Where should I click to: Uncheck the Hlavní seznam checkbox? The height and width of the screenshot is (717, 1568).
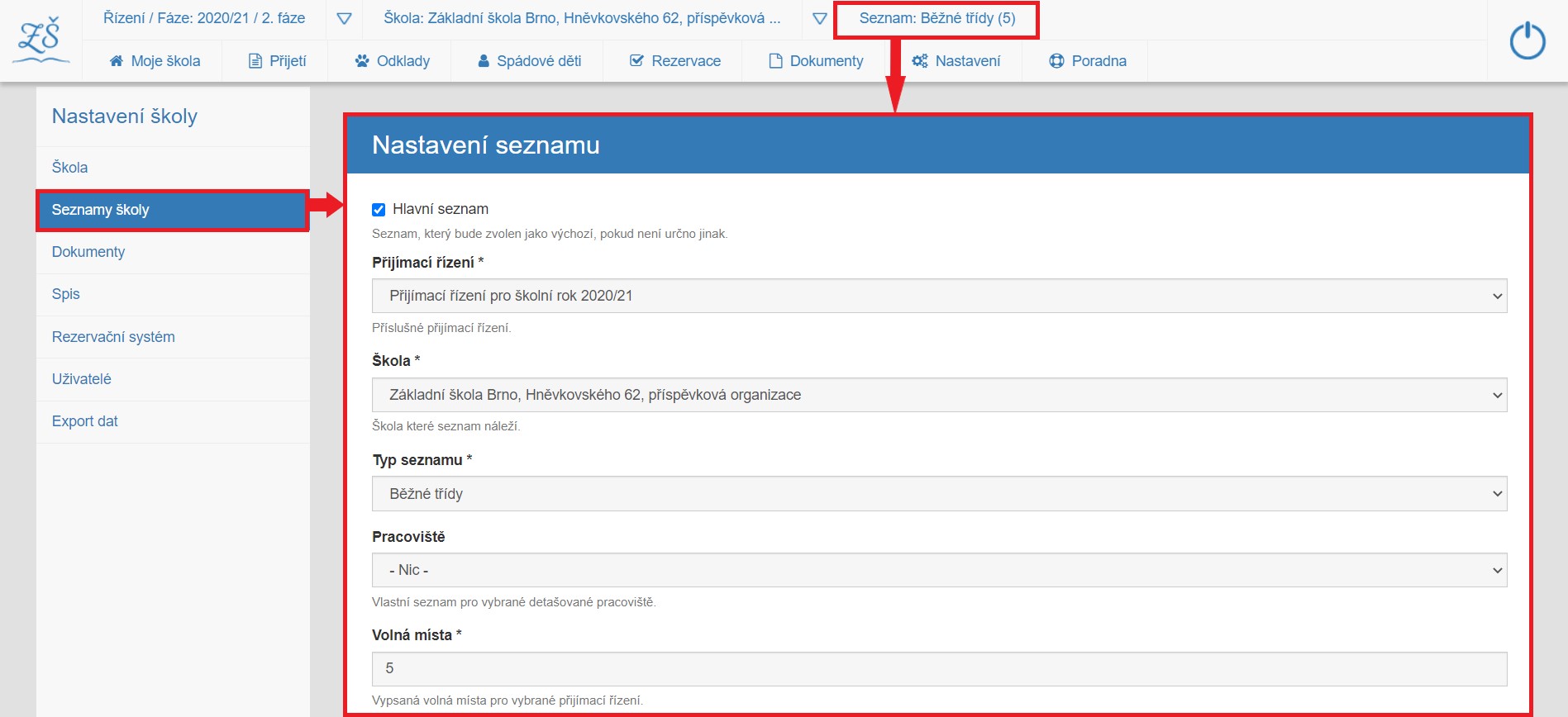coord(379,210)
